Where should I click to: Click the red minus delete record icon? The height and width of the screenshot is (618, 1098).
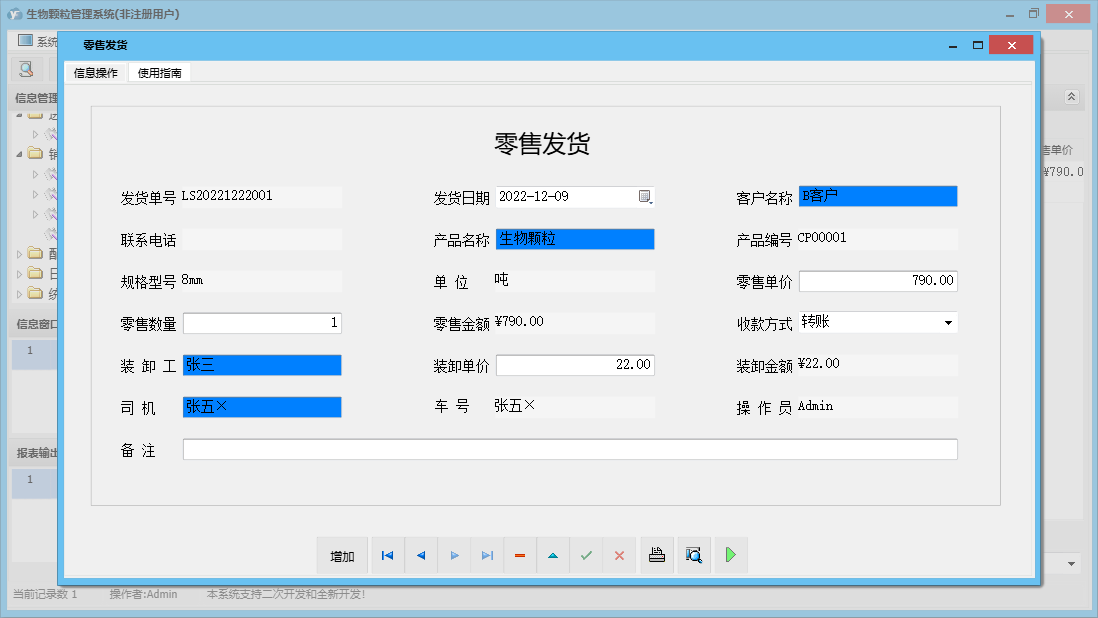click(520, 555)
